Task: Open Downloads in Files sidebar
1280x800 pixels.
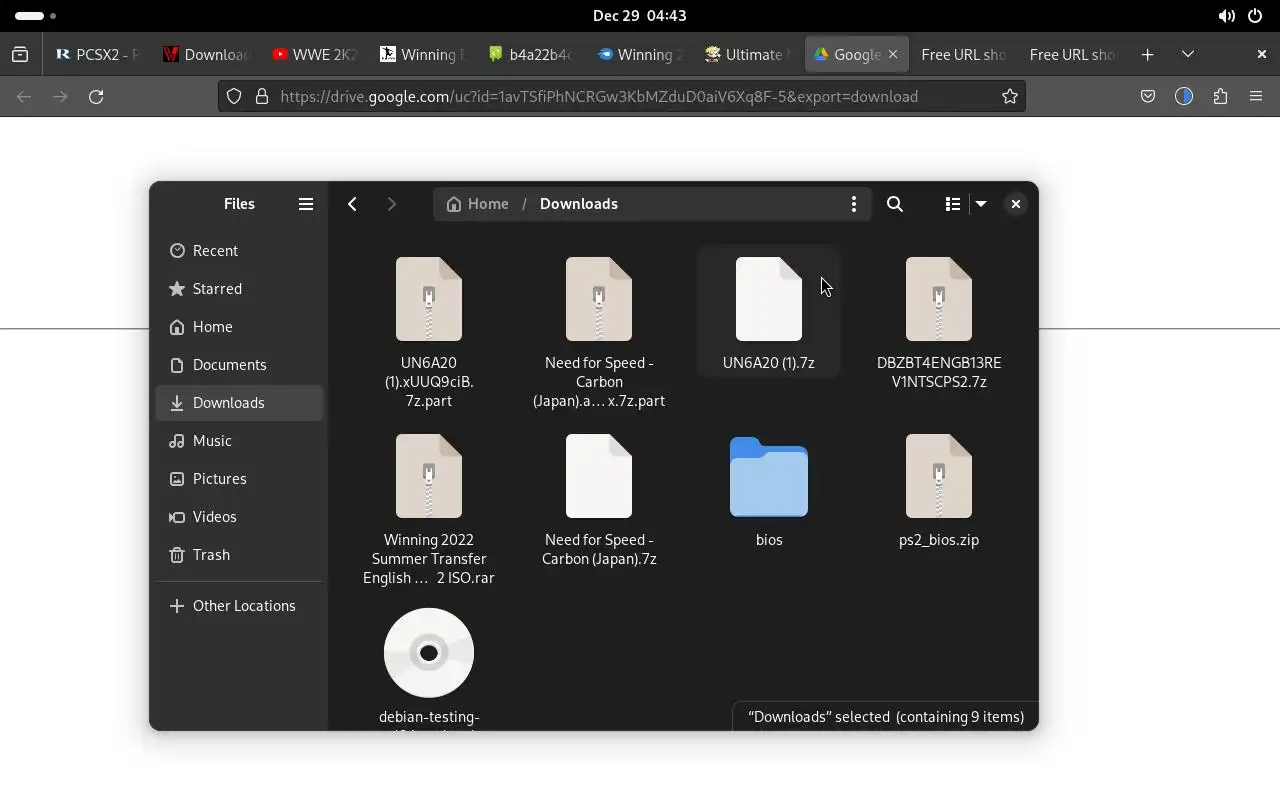Action: tap(239, 403)
